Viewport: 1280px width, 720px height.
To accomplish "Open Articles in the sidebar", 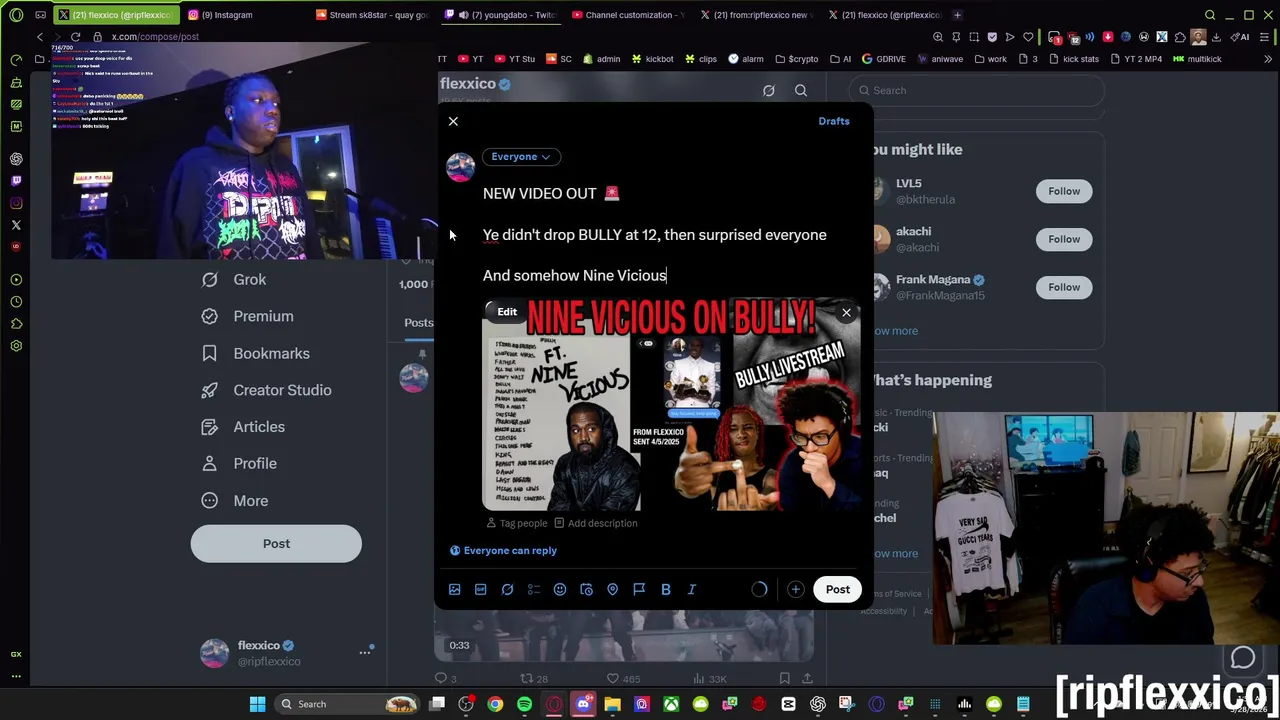I will click(x=243, y=427).
